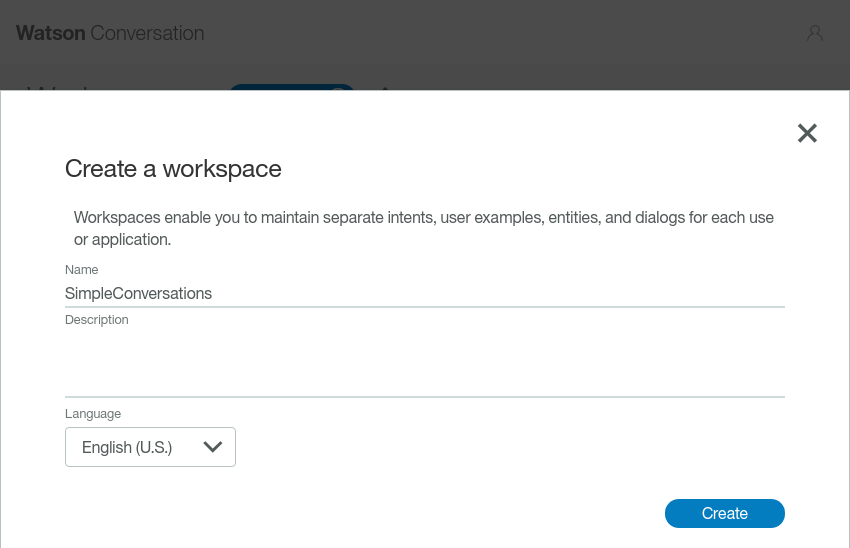Select the SimpleConversations text in Name field
This screenshot has width=850, height=548.
[x=138, y=293]
